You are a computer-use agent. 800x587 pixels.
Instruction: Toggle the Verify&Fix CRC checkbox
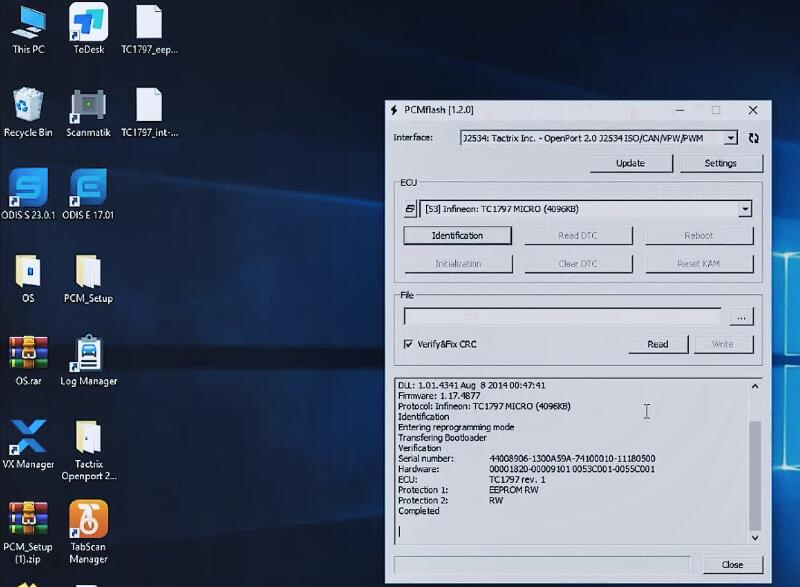pos(408,344)
